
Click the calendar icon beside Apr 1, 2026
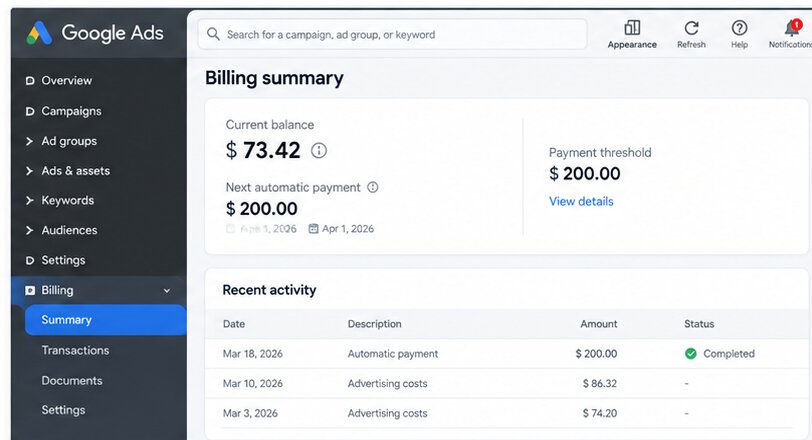pos(313,228)
